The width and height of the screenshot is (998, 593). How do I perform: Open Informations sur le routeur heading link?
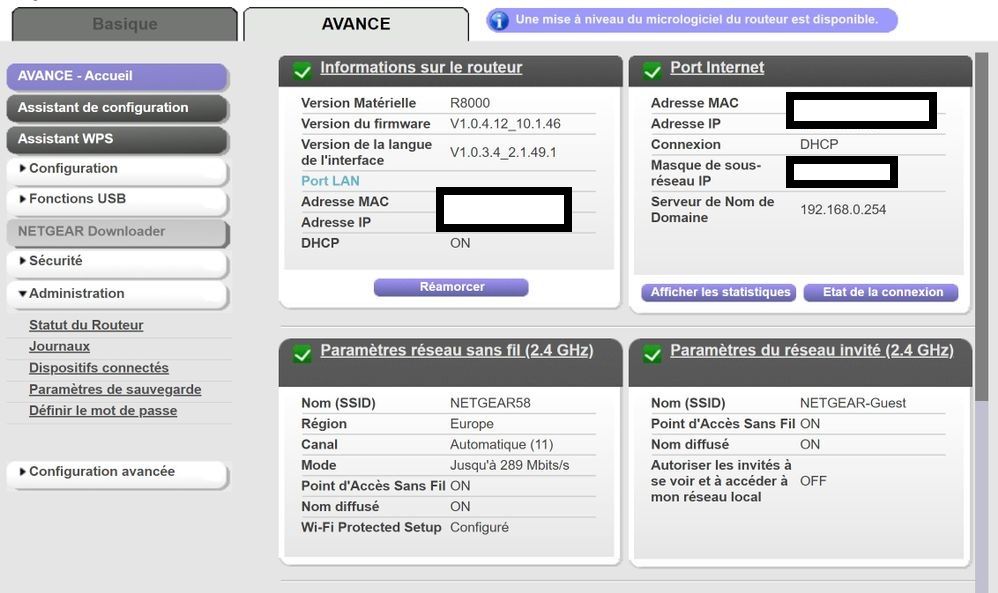[421, 67]
